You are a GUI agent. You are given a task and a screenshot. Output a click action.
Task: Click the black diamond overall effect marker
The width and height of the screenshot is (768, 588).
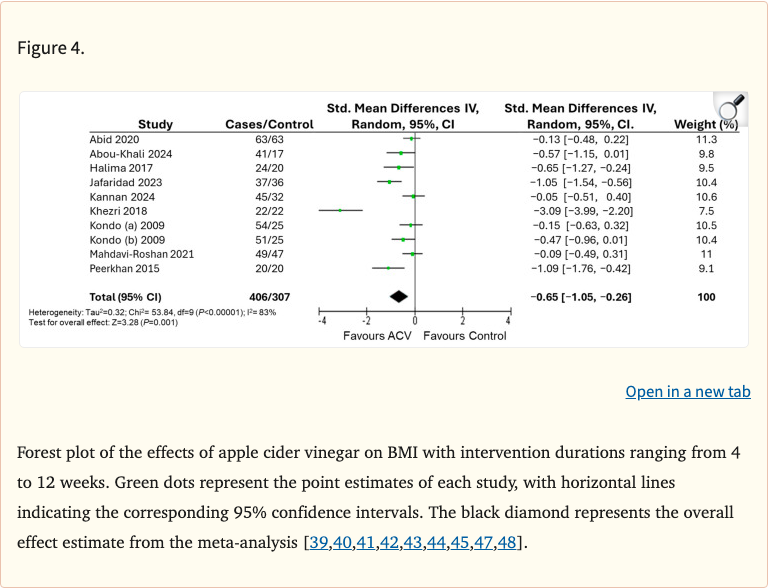click(x=399, y=296)
